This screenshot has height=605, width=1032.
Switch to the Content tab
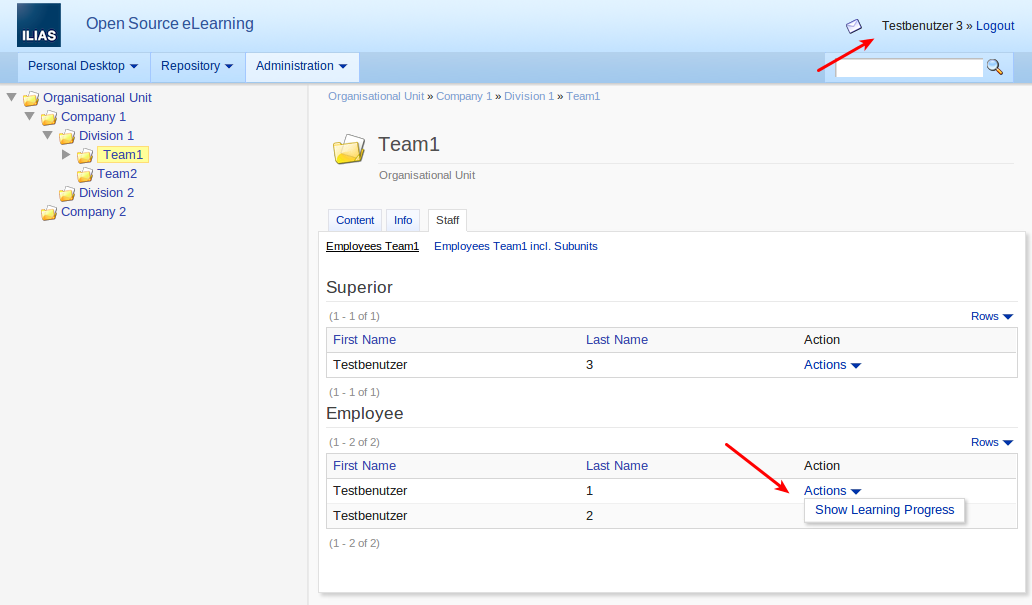(355, 220)
